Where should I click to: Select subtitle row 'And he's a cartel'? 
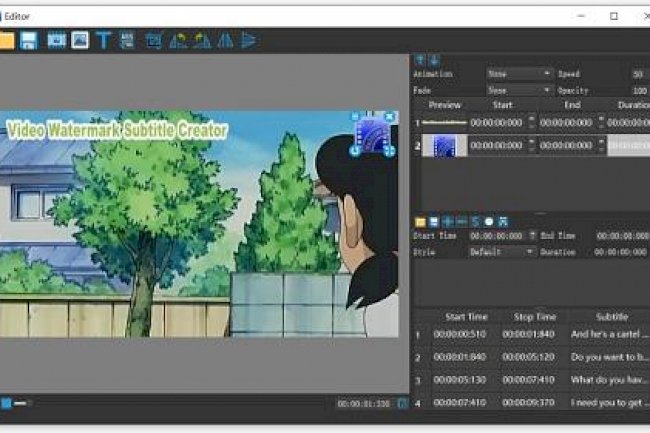[532, 334]
